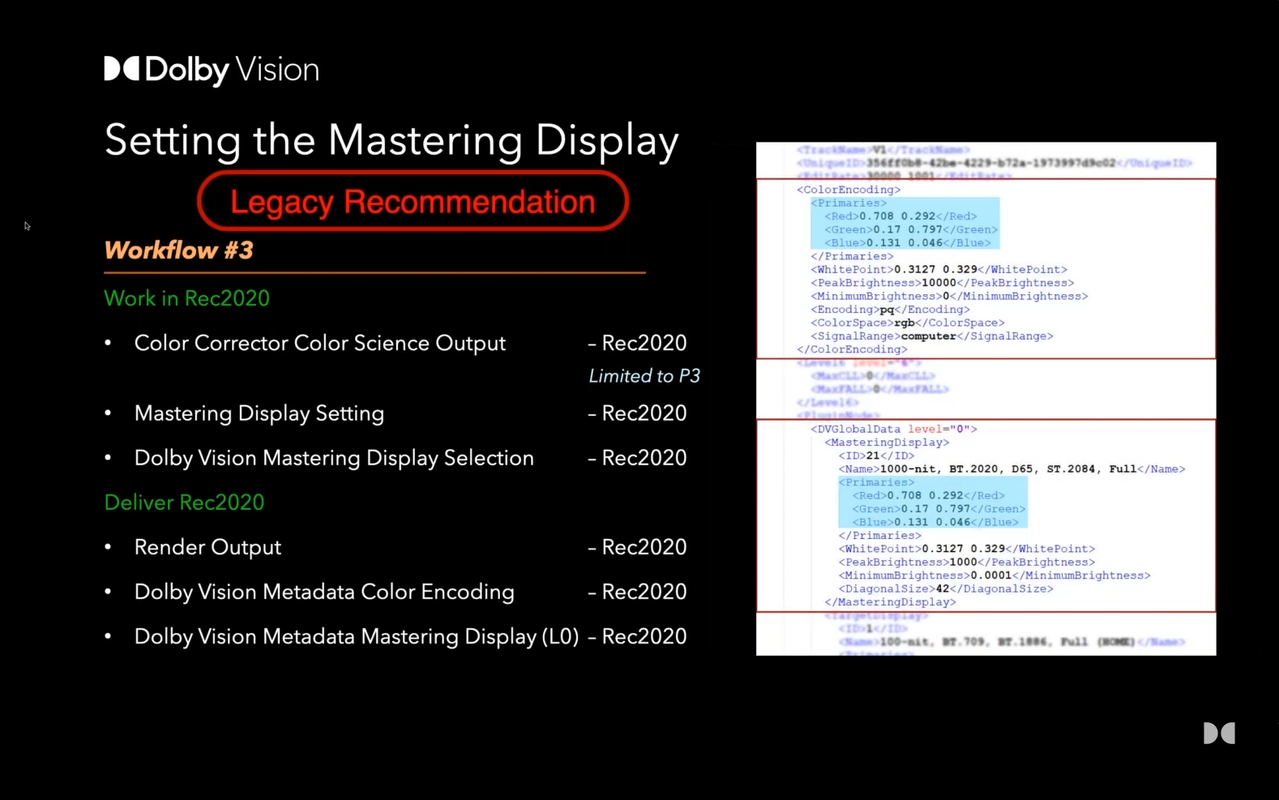The image size is (1279, 800).
Task: Click the opening <ColorEncoding> tag
Action: click(x=848, y=189)
